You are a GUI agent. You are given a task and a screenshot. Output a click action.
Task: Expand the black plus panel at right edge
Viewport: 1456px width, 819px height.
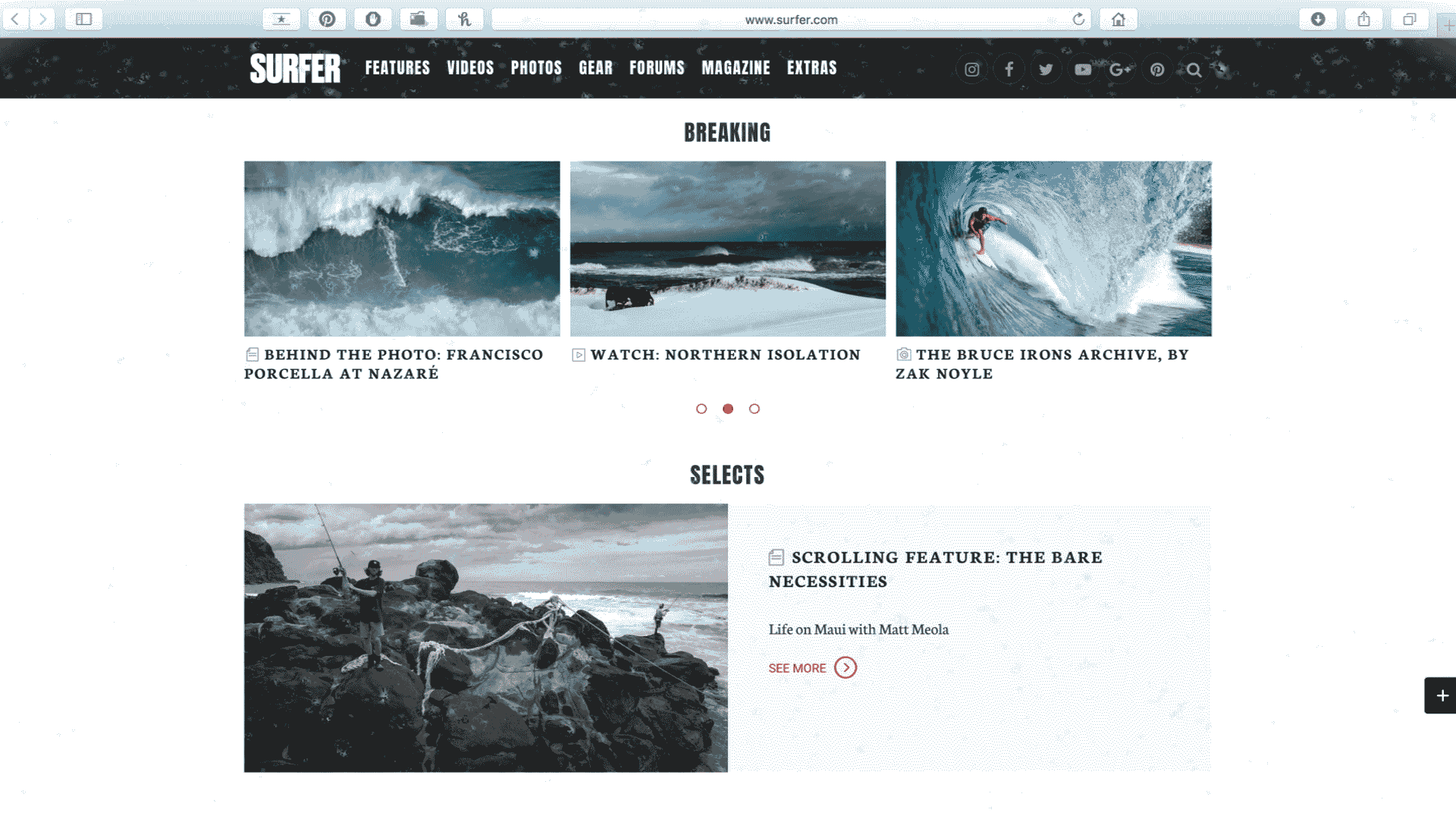[1441, 695]
